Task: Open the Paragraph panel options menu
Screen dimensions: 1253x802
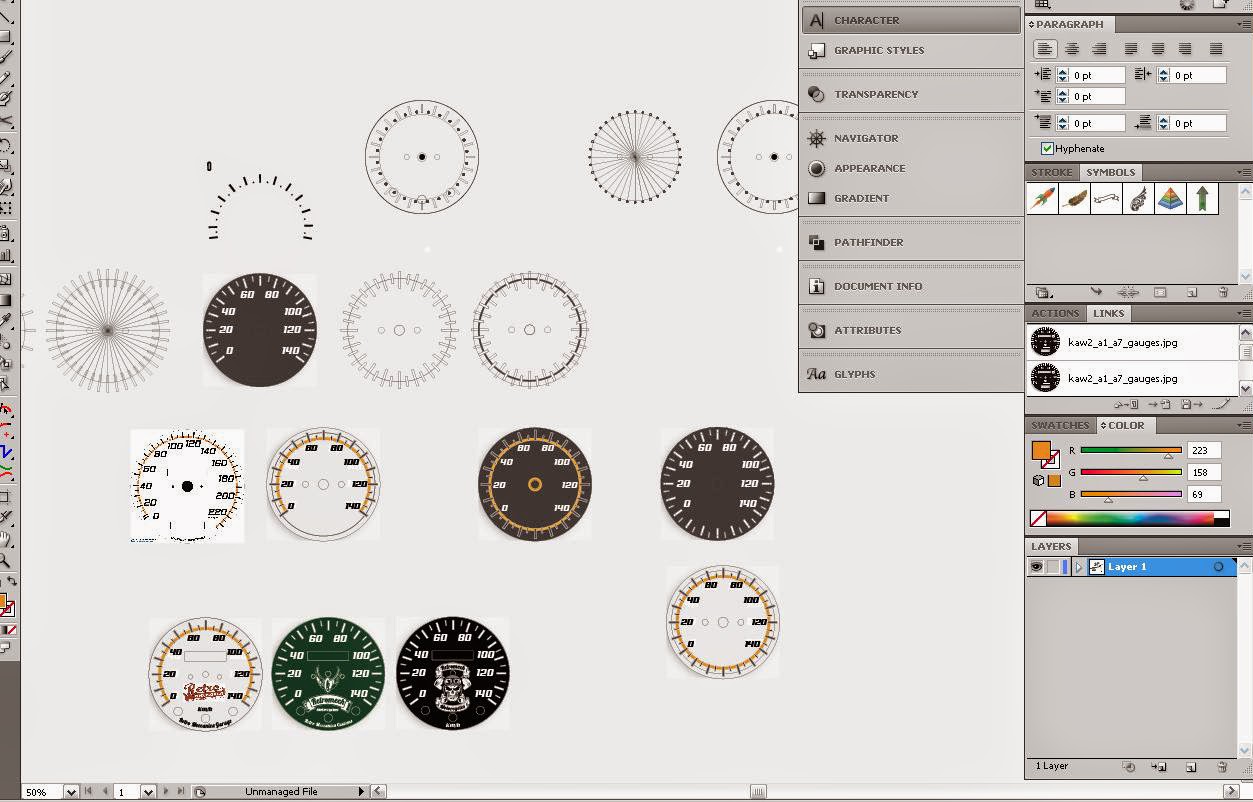Action: [x=1244, y=25]
